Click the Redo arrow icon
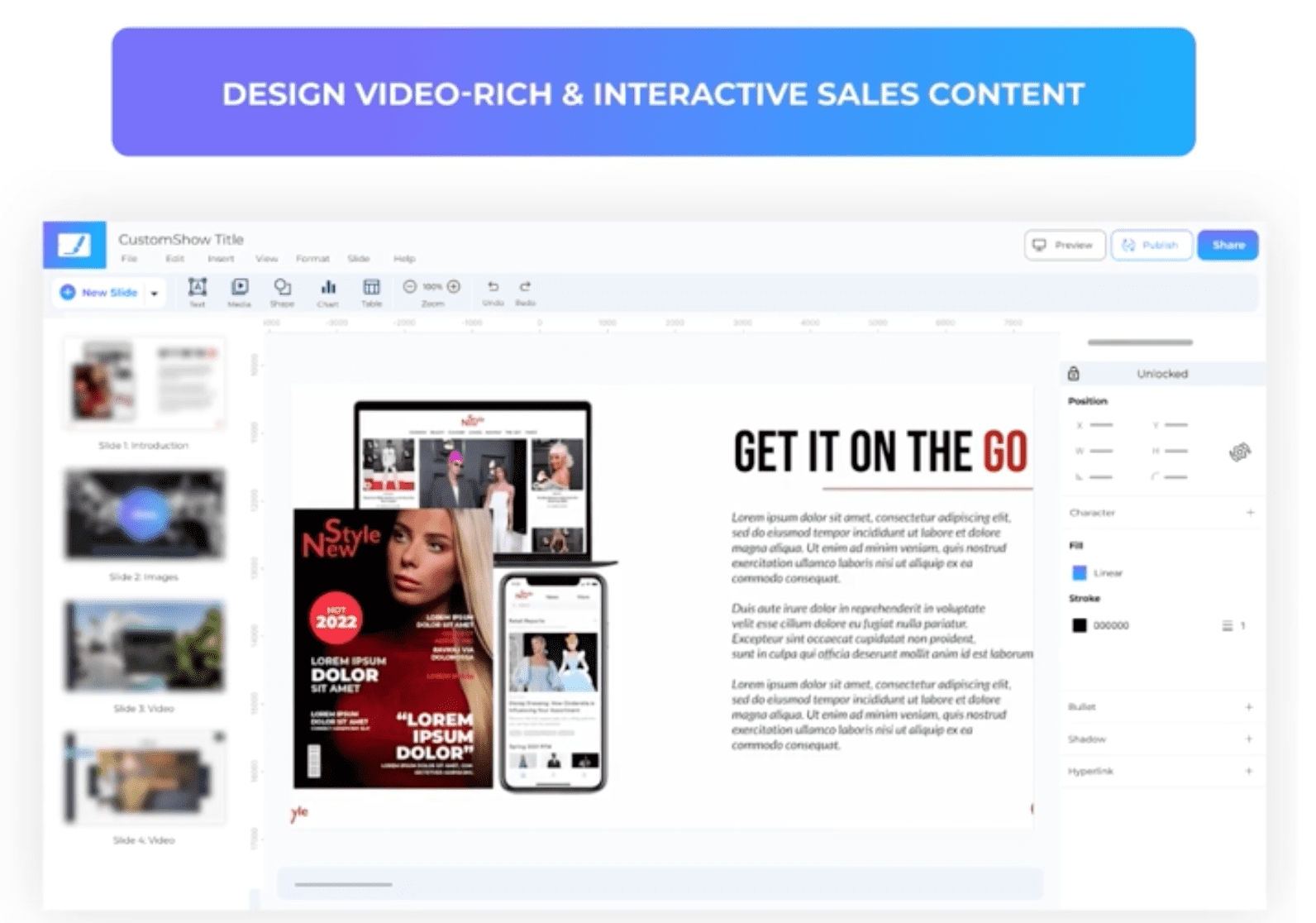Viewport: 1316px width, 923px height. pos(525,286)
